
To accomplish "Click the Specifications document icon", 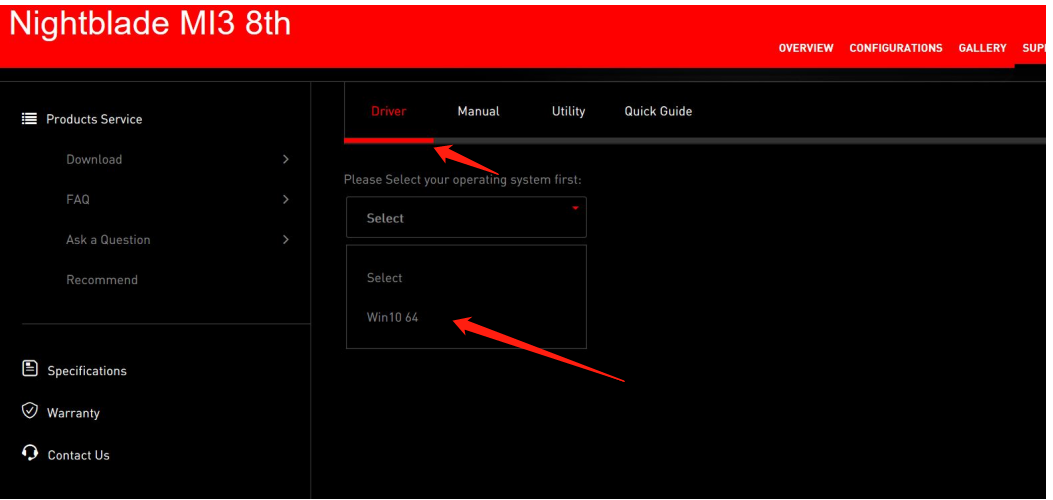I will [29, 369].
